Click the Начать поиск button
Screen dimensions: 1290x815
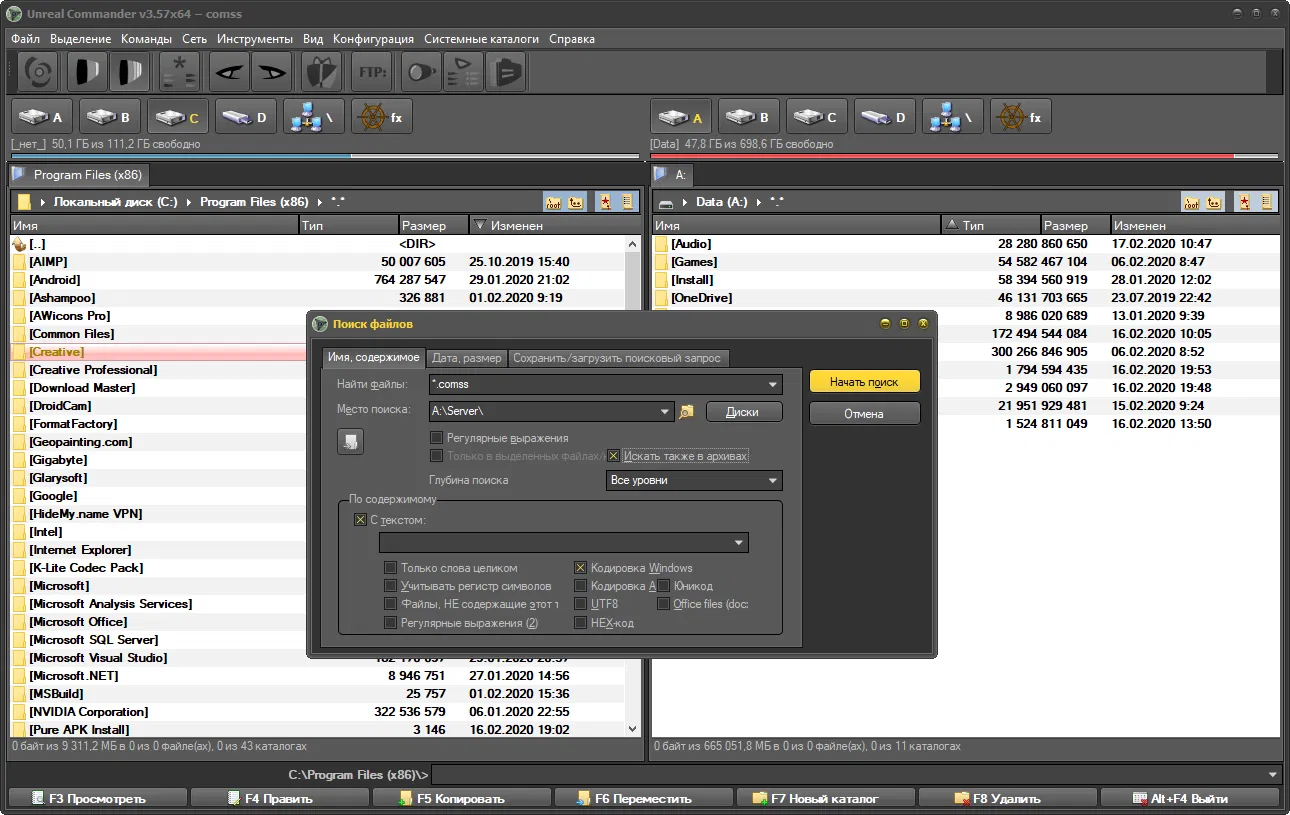pos(865,382)
